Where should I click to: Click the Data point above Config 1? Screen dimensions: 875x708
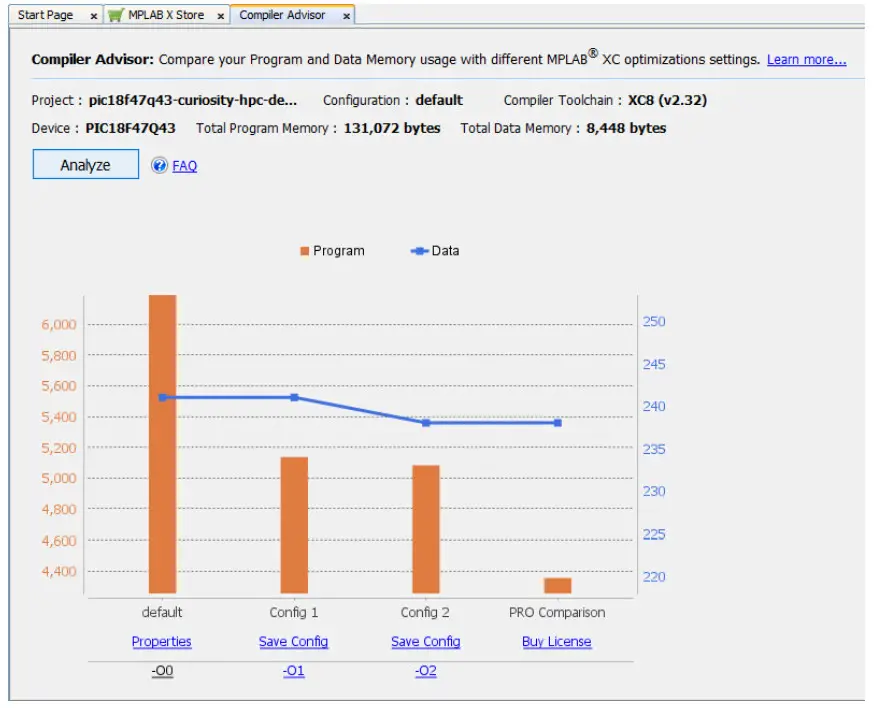point(294,398)
